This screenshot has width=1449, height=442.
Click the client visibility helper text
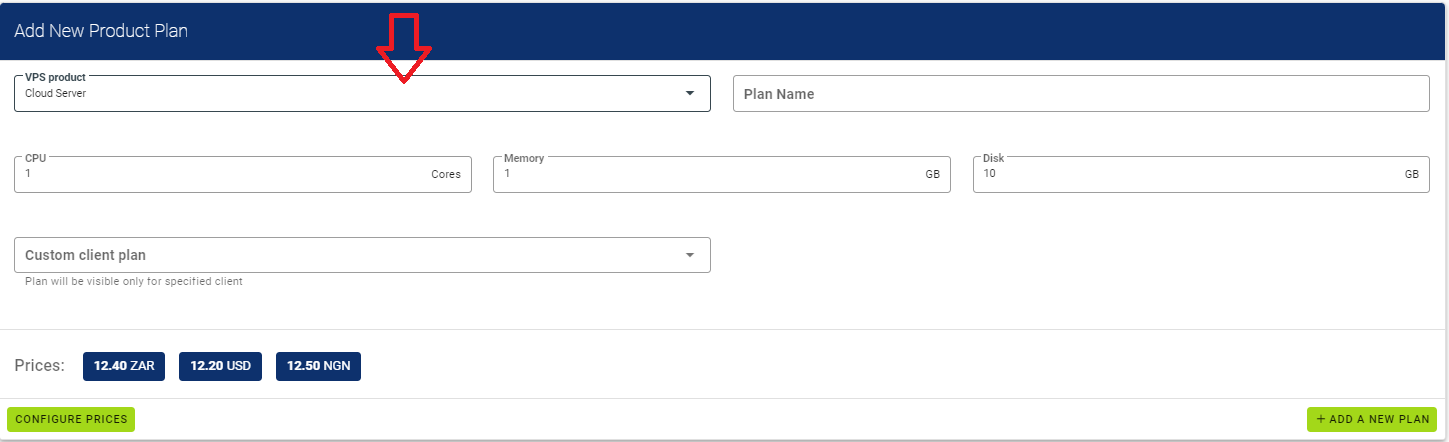134,282
